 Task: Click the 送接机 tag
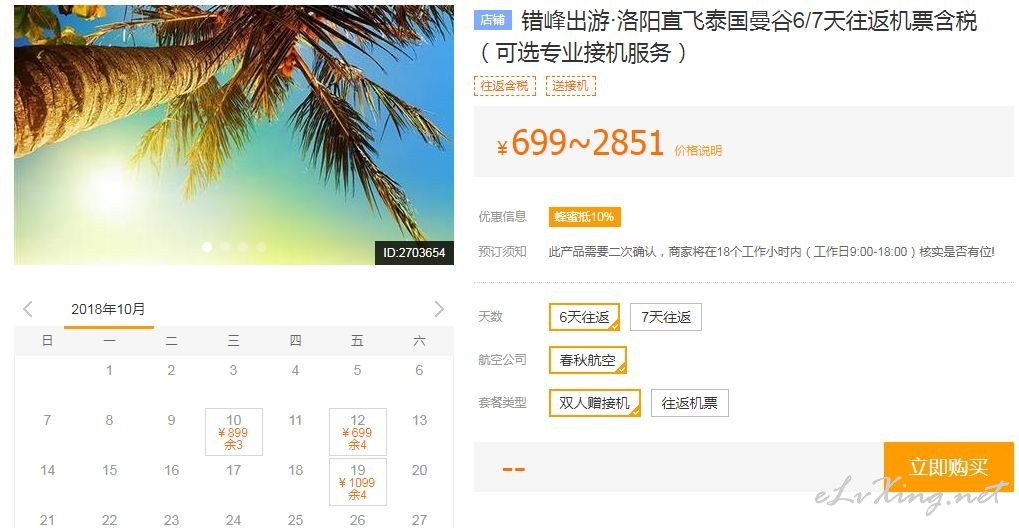(571, 86)
